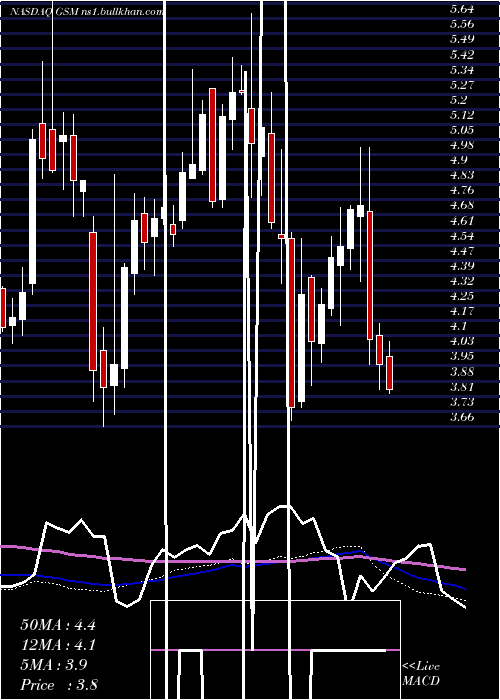
Task: Select the 4.03 price axis label
Action: tap(462, 341)
